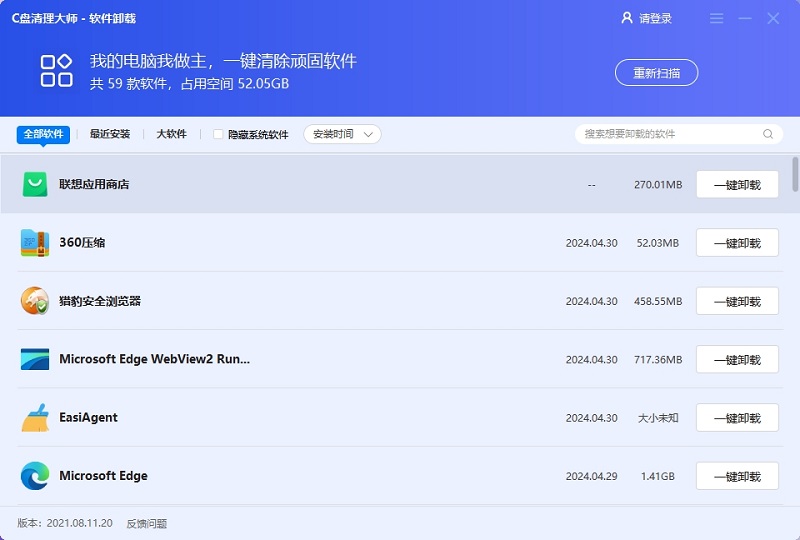Click the four-squares software uninstall logo
800x540 pixels.
point(56,70)
